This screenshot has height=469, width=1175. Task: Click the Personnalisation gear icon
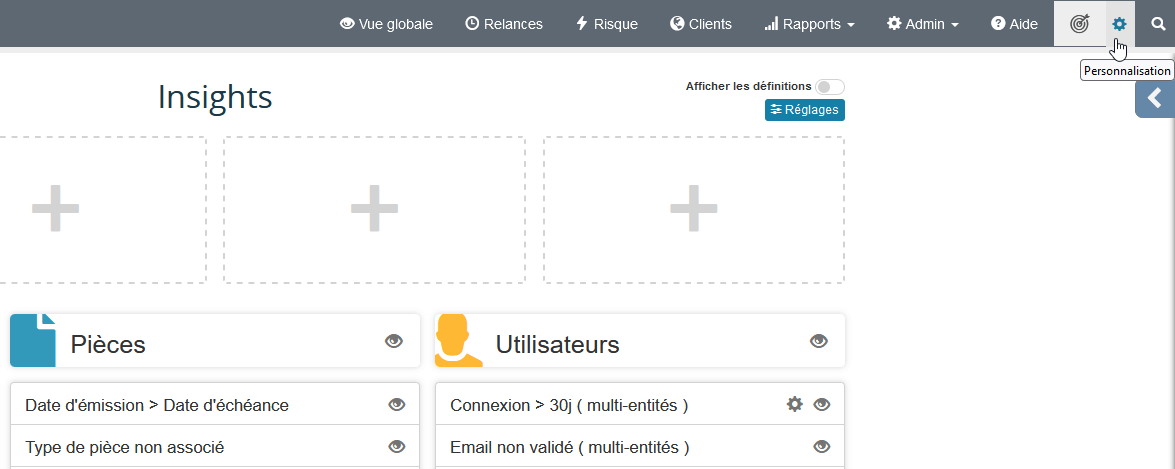pos(1119,24)
